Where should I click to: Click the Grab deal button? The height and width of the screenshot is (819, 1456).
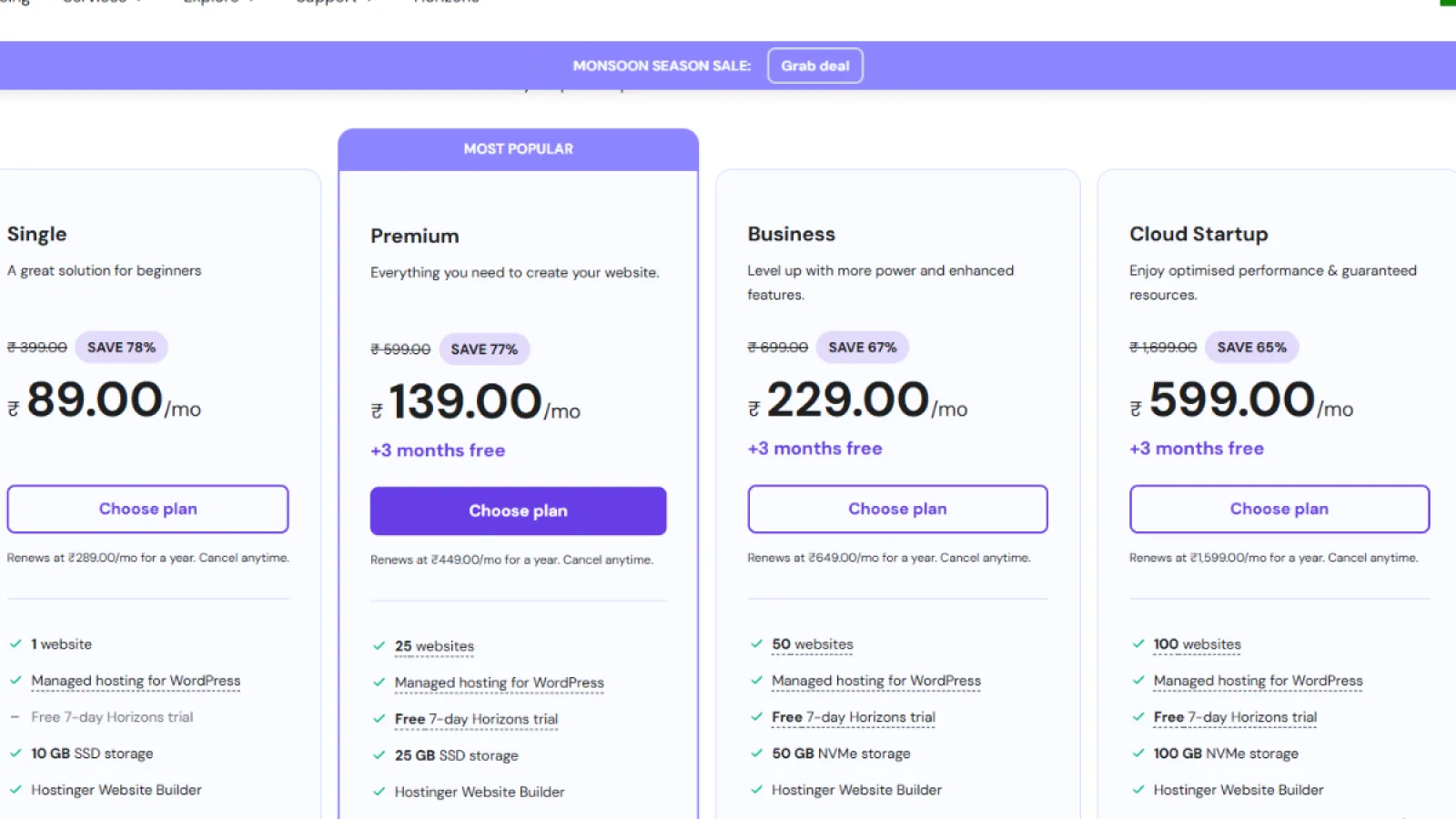click(x=814, y=66)
